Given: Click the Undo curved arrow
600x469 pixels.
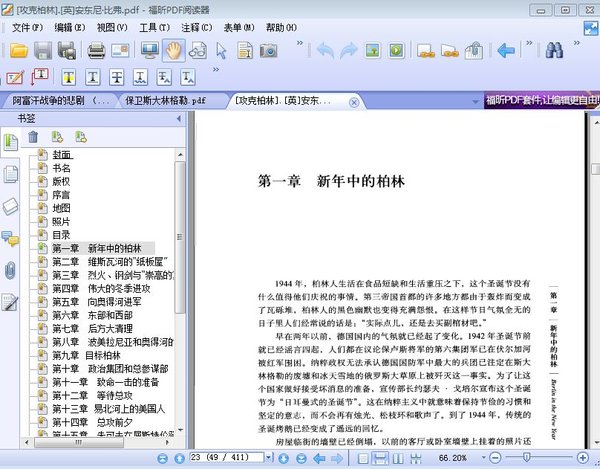Looking at the screenshot, I should point(325,50).
